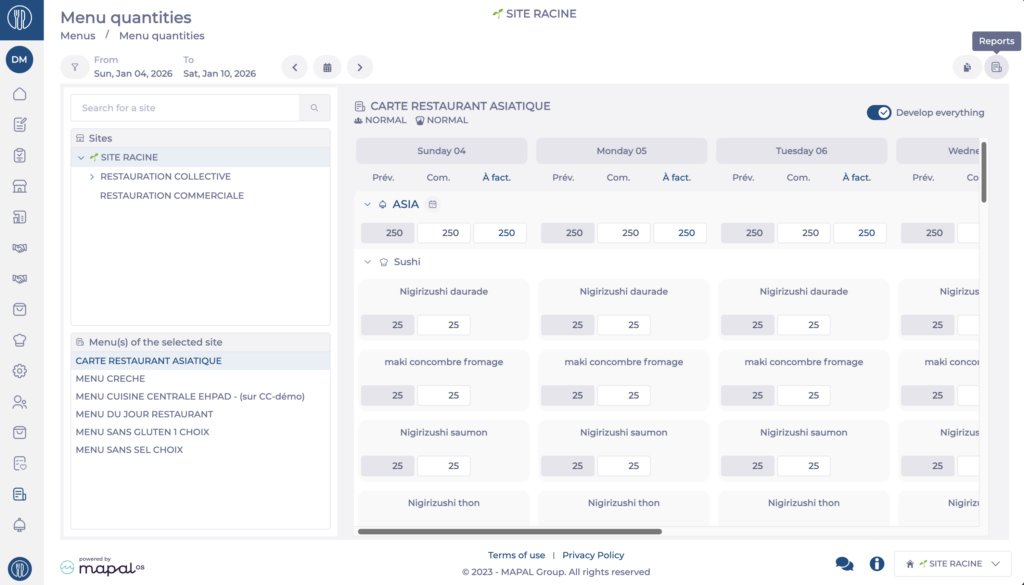This screenshot has height=585, width=1024.
Task: Focus the Search for a site field
Action: pyautogui.click(x=185, y=108)
